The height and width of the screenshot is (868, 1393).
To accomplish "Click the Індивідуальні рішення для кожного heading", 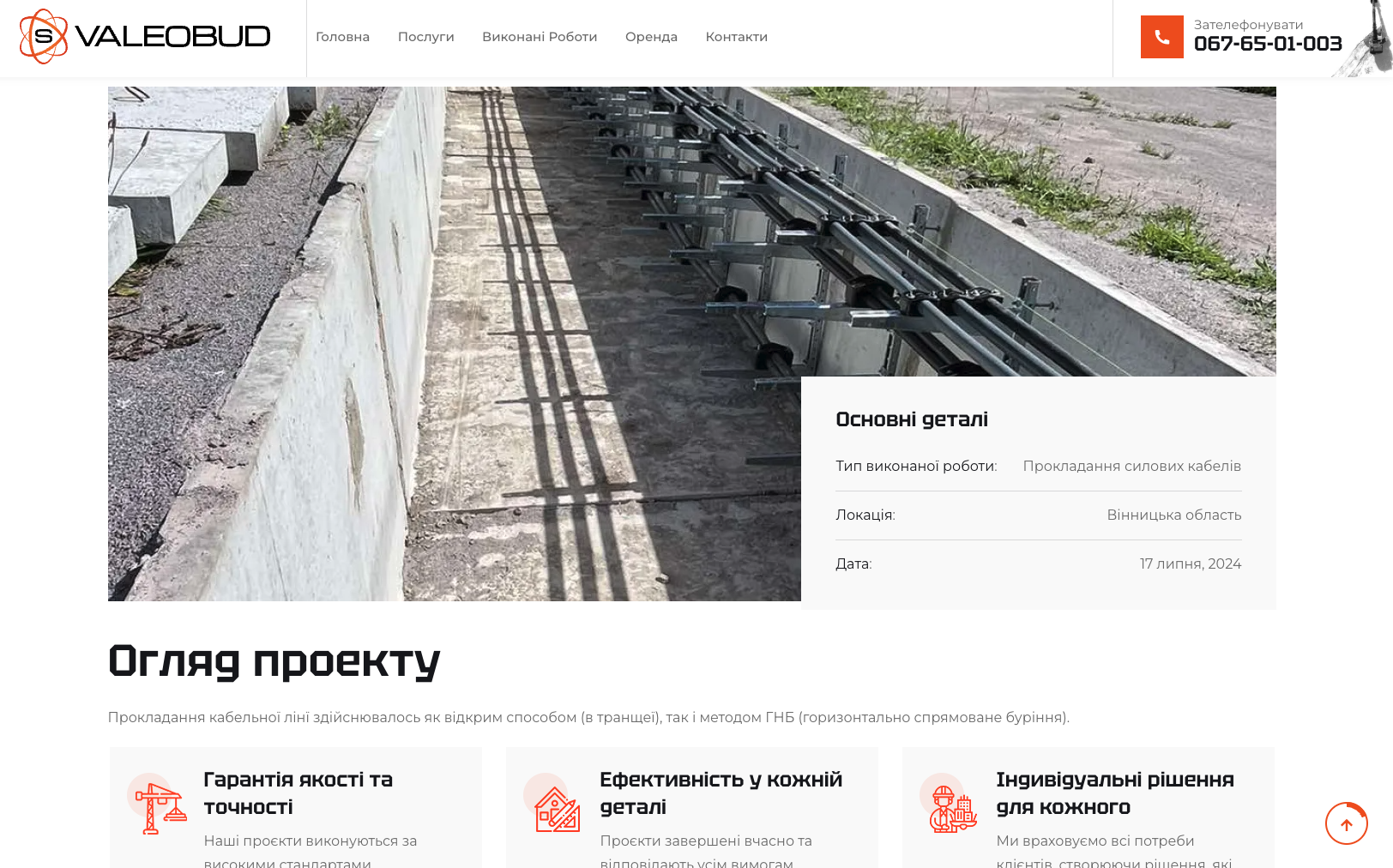I will (1115, 793).
